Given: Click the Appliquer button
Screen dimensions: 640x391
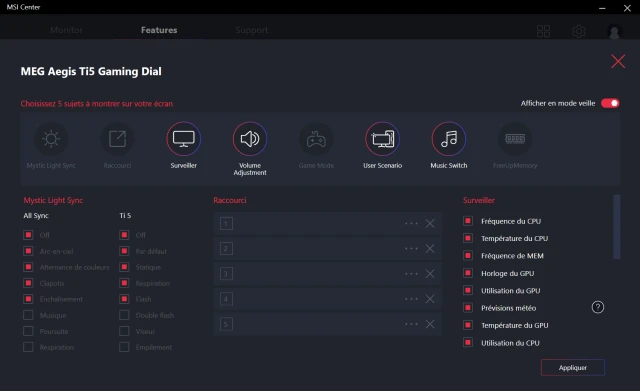Looking at the screenshot, I should click(573, 367).
